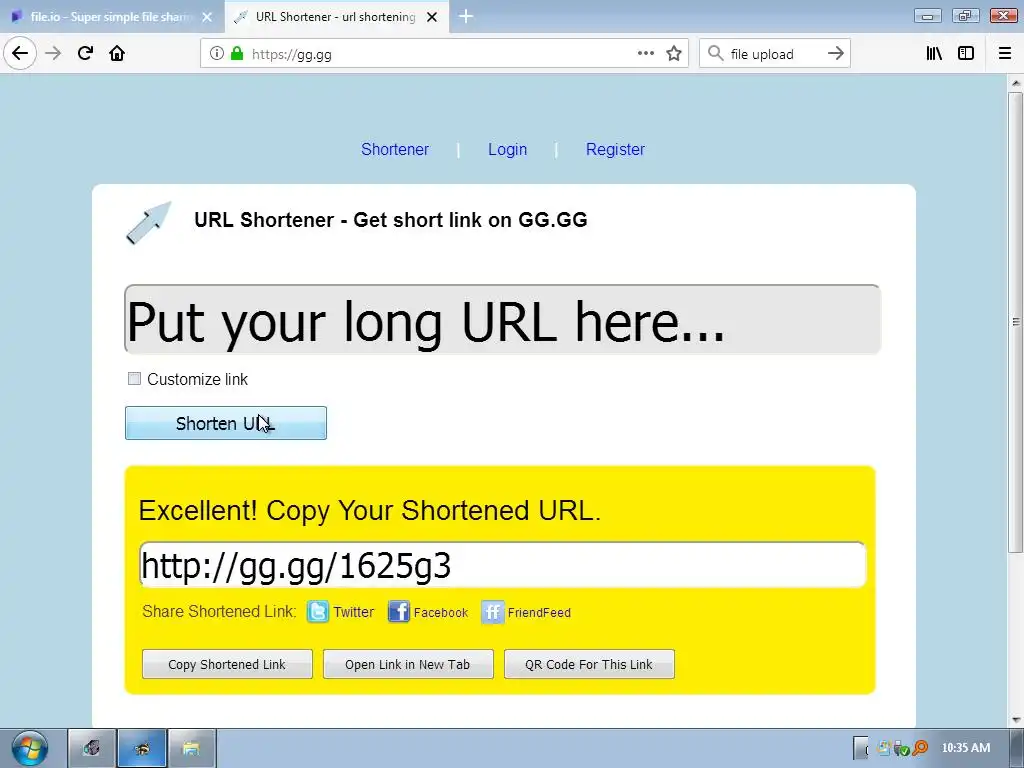Toggle the browser sidebar icon
This screenshot has height=768, width=1024.
click(966, 54)
